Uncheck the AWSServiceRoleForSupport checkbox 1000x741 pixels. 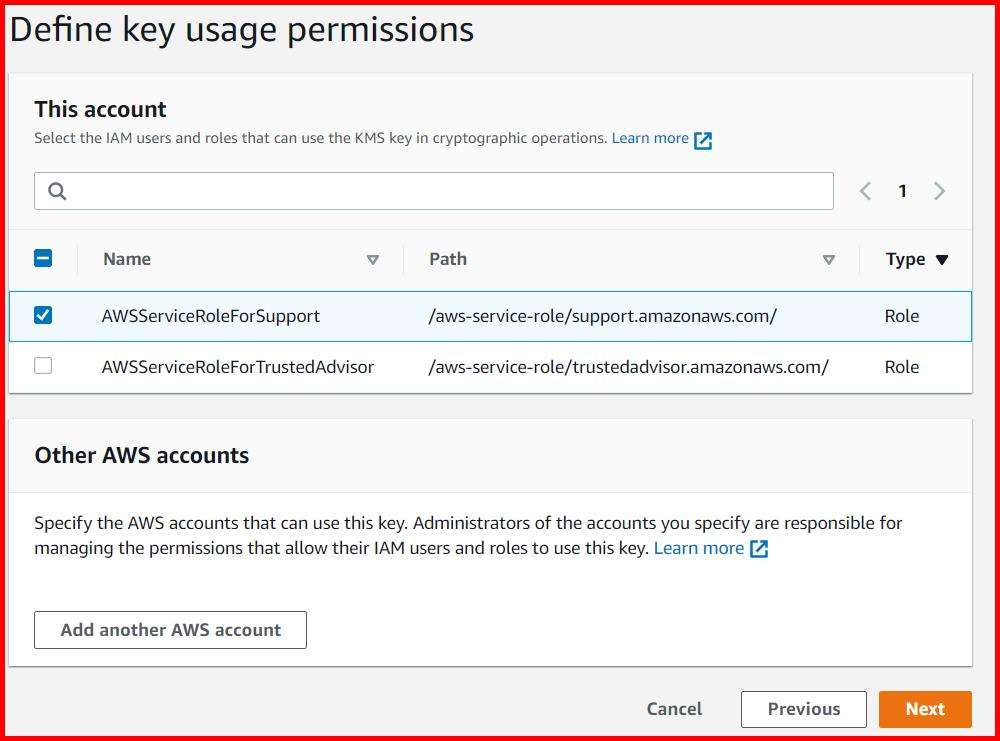pyautogui.click(x=43, y=315)
